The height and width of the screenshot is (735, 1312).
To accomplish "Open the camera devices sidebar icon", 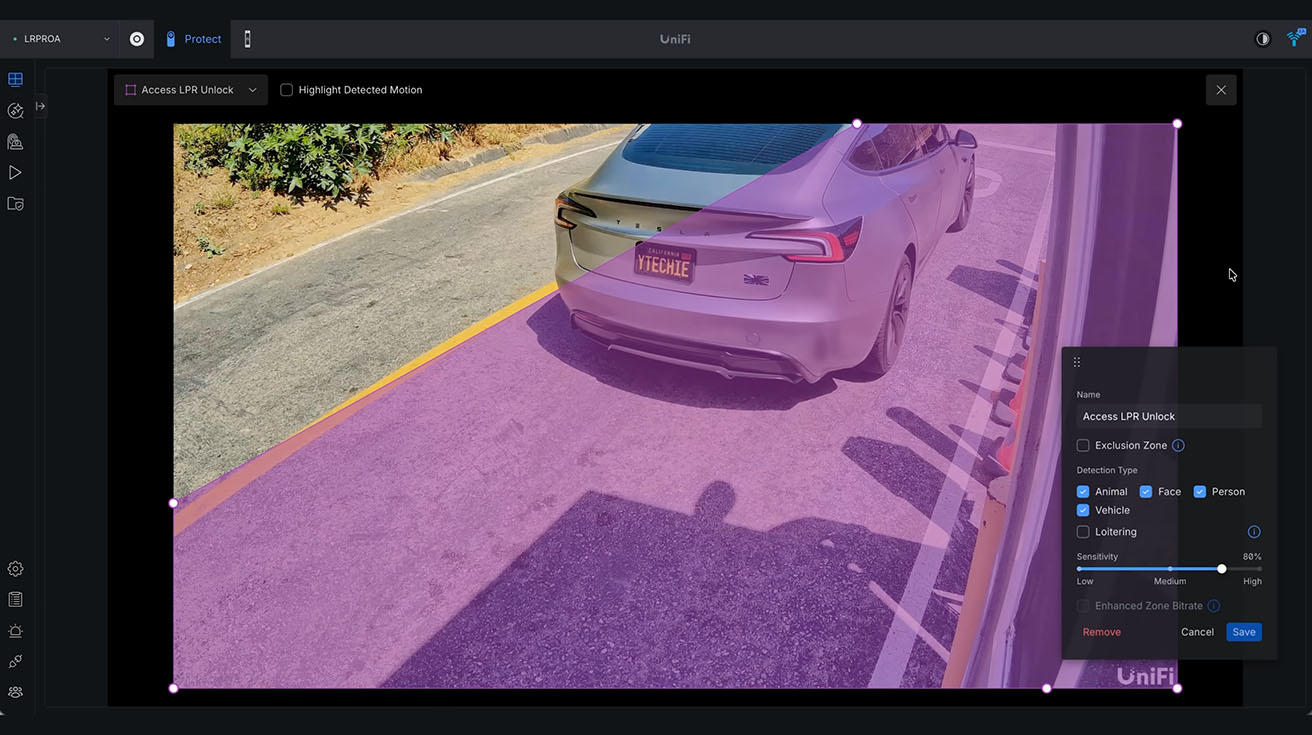I will point(15,141).
